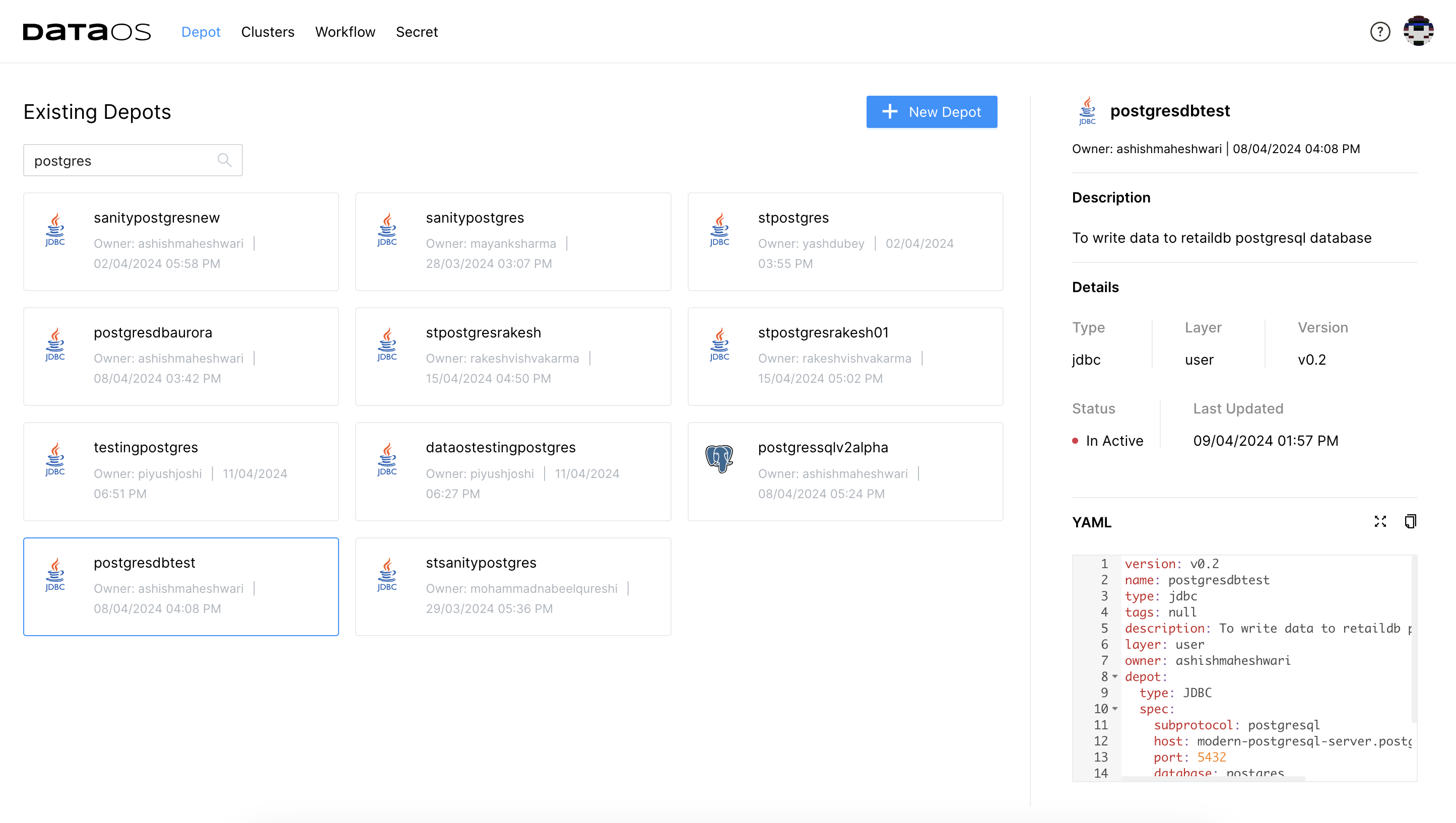Select the testingpostgres depot title
This screenshot has width=1456, height=823.
point(146,447)
